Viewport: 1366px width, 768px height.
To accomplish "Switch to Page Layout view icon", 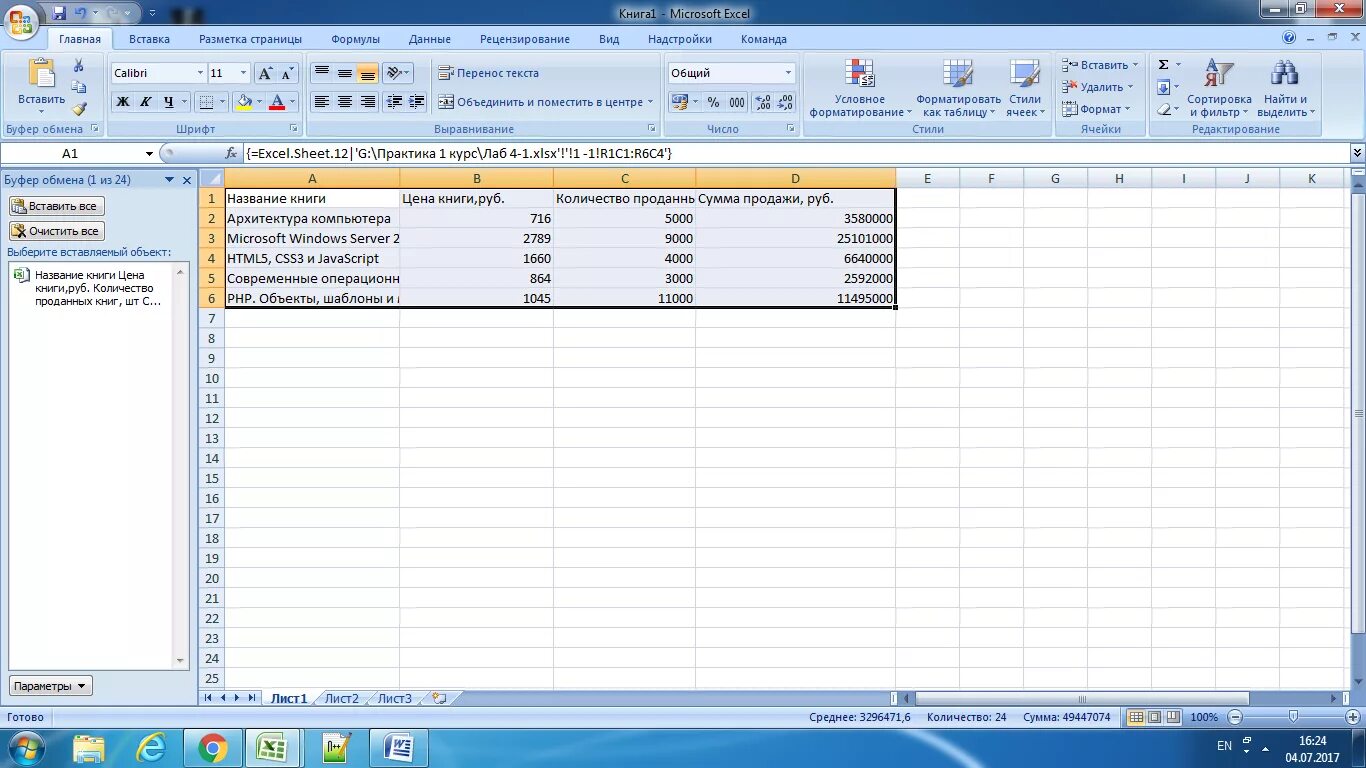I will tap(1155, 717).
